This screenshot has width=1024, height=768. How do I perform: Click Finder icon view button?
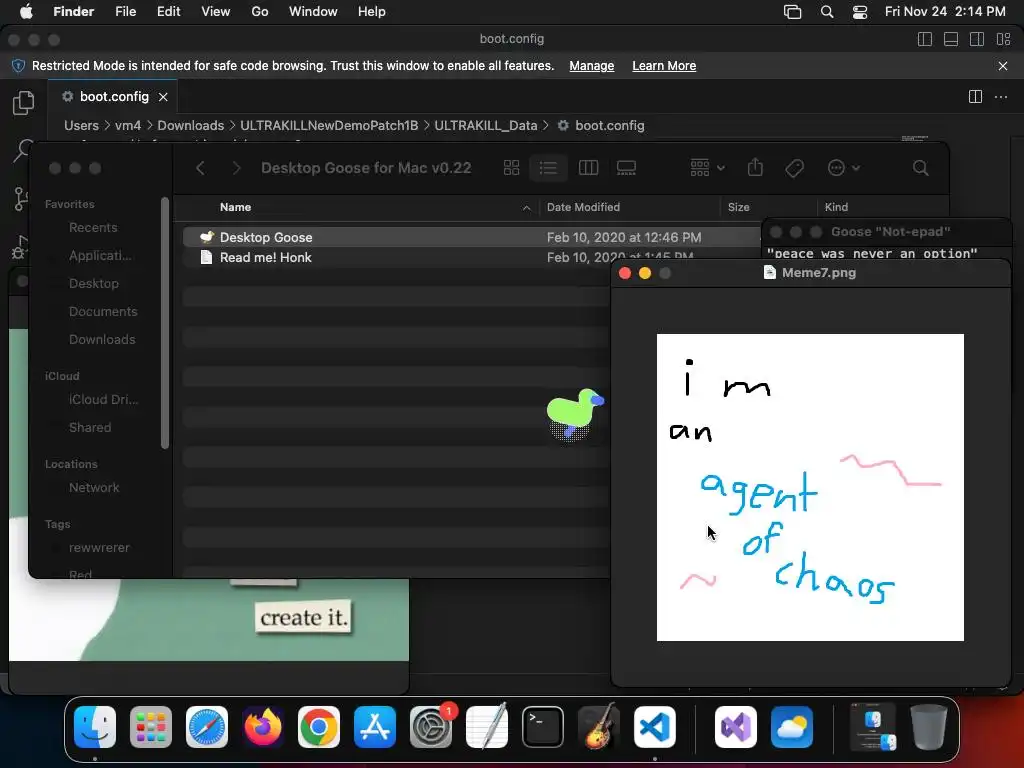click(x=511, y=168)
